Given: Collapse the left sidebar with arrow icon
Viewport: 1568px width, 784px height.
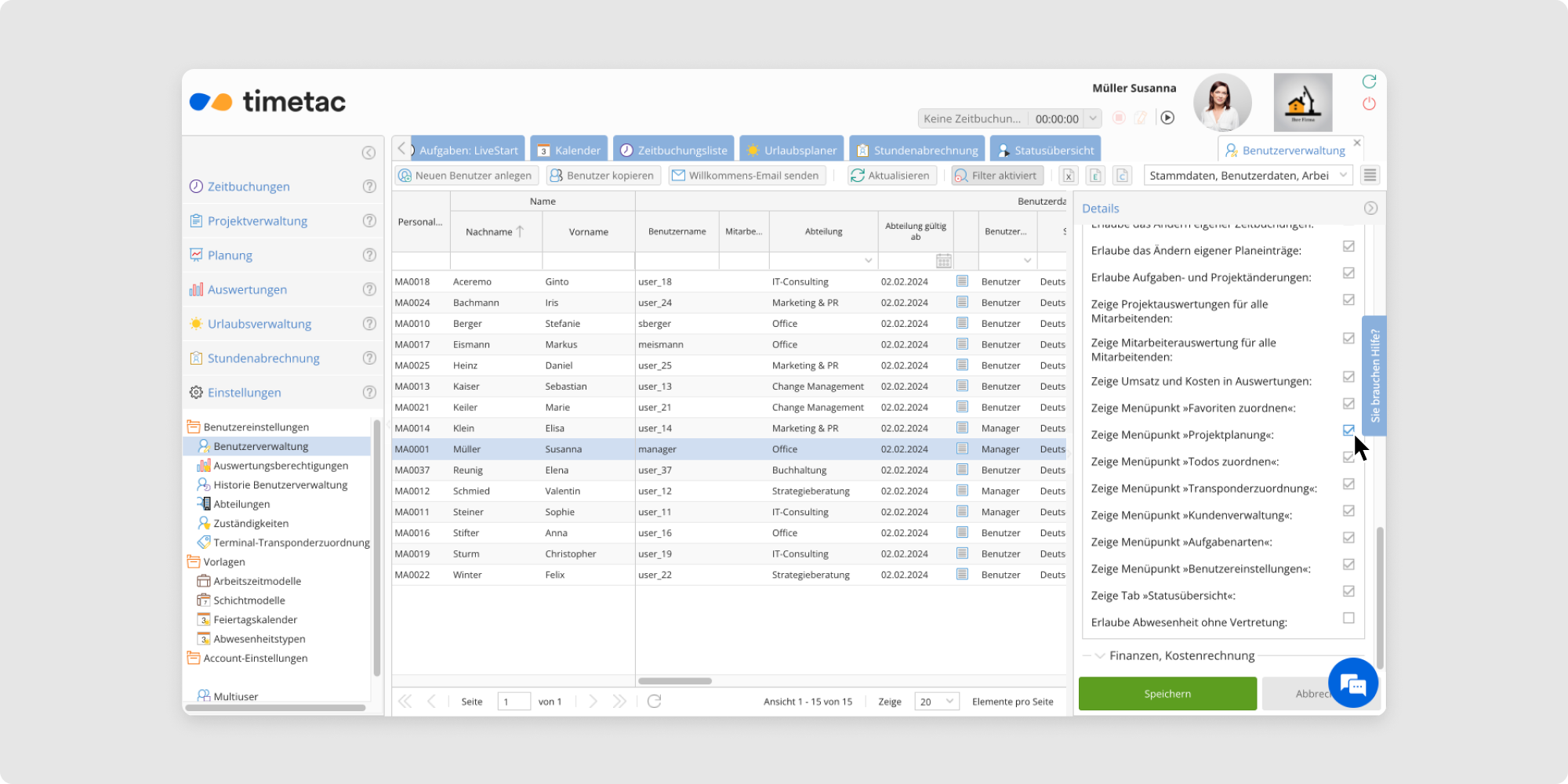Looking at the screenshot, I should (368, 153).
